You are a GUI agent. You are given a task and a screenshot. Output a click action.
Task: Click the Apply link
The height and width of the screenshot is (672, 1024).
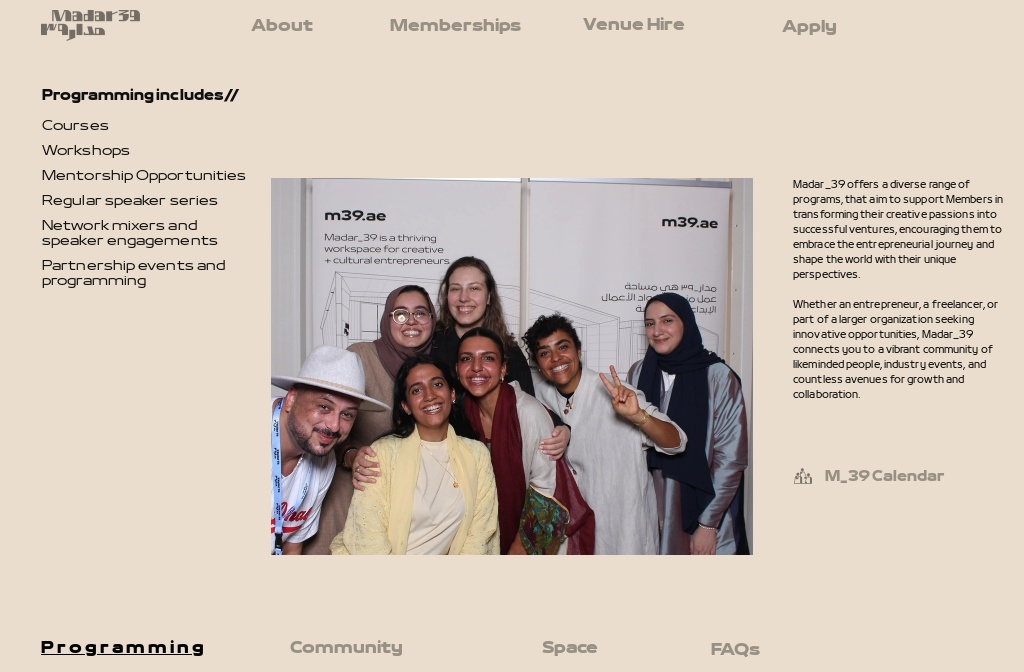point(809,27)
